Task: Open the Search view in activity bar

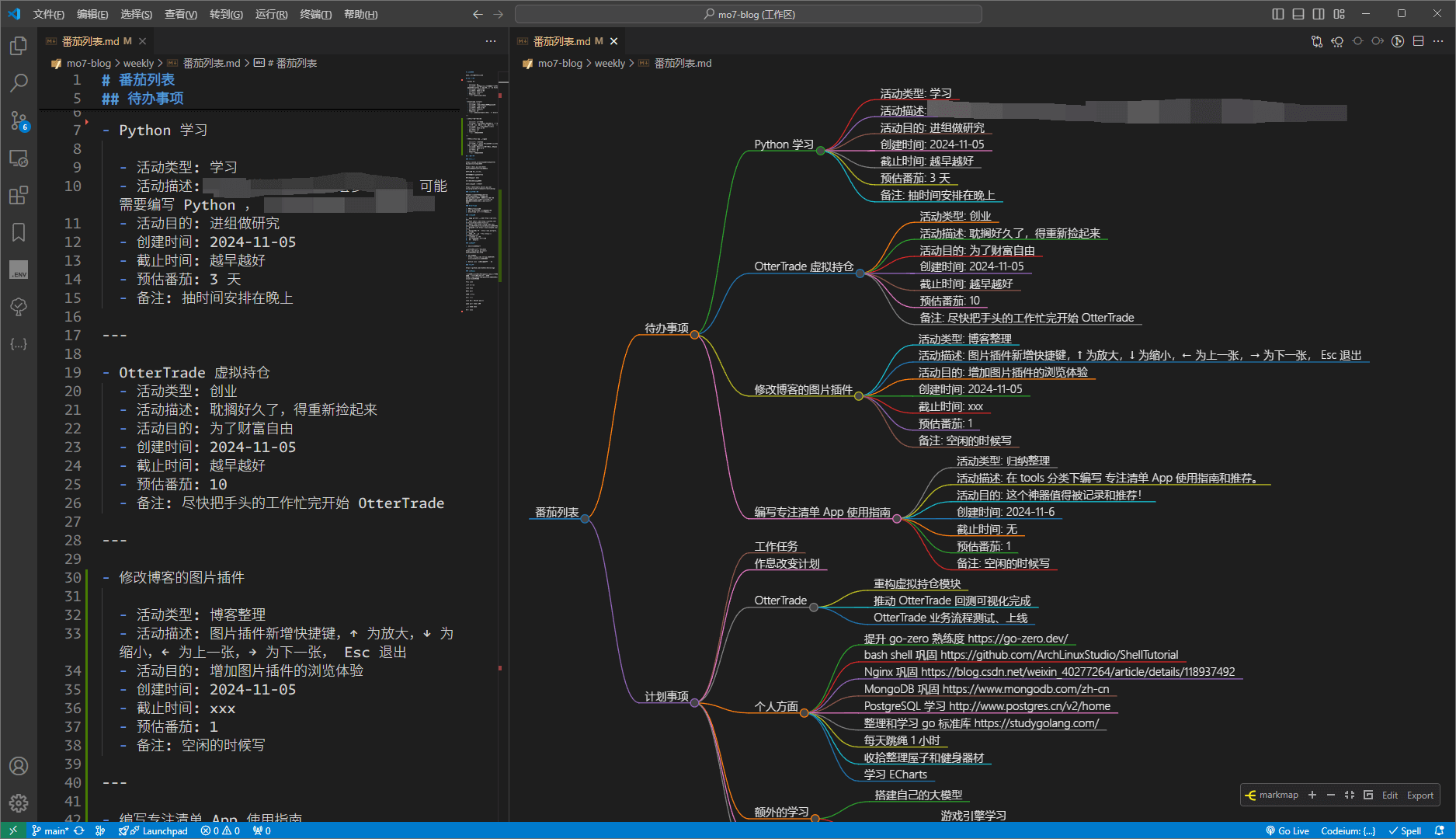Action: click(x=19, y=83)
